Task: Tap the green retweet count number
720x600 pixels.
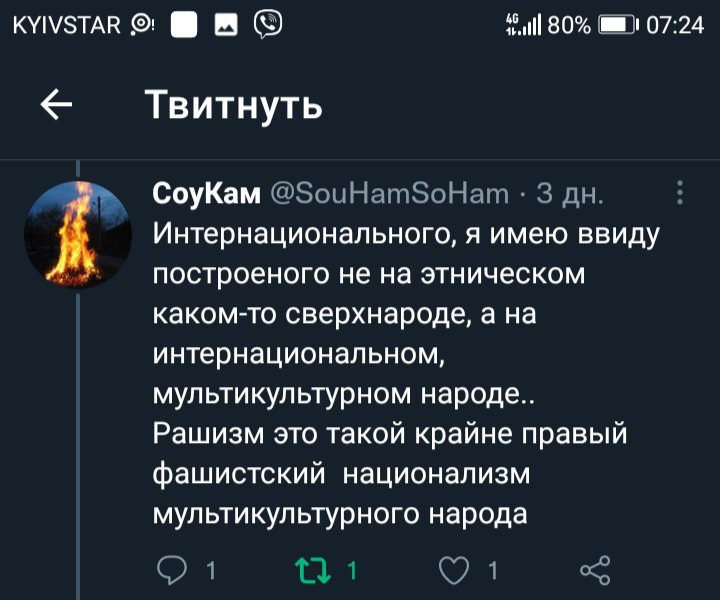Action: pyautogui.click(x=351, y=571)
